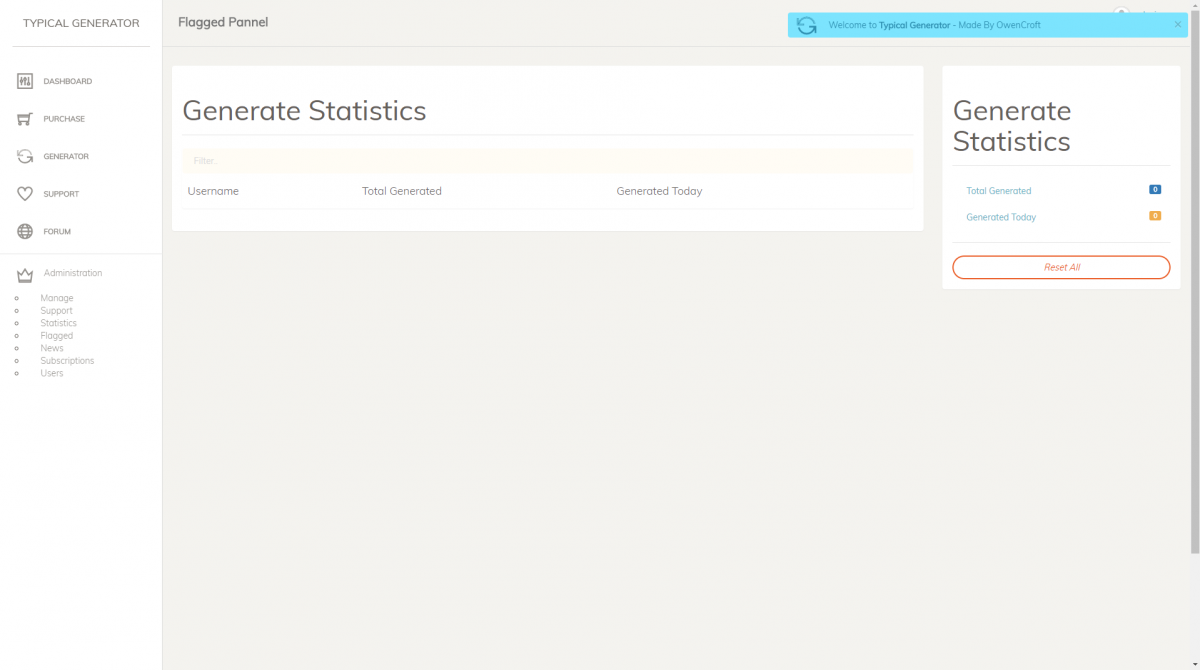This screenshot has height=670, width=1200.
Task: Click the Filter input field
Action: click(x=547, y=161)
